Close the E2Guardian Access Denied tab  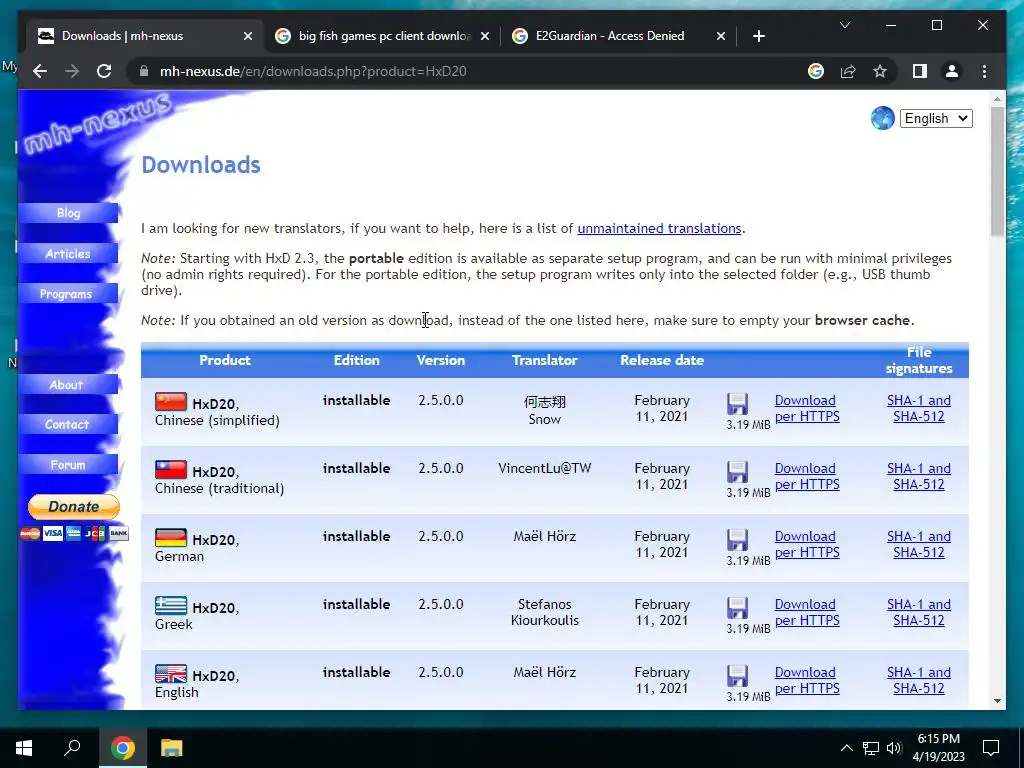point(720,36)
